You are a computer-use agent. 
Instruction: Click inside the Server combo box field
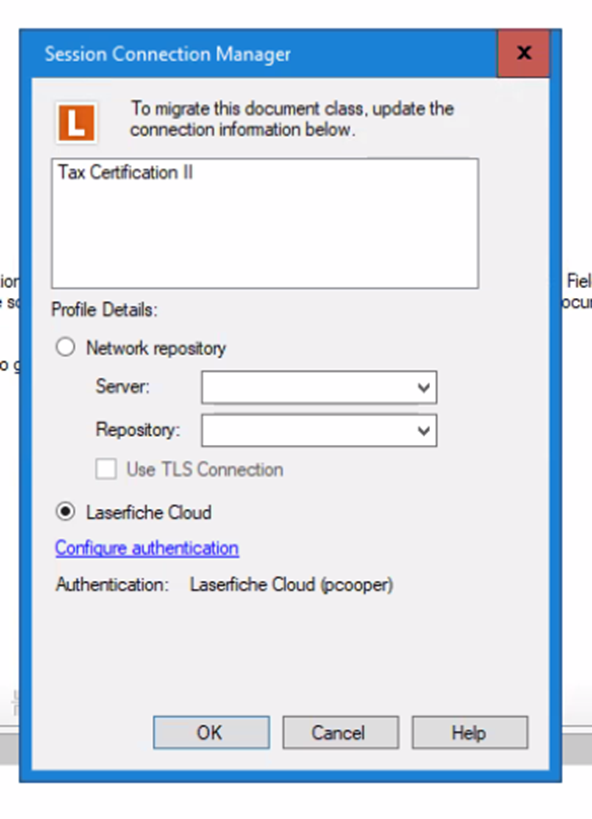pyautogui.click(x=307, y=388)
